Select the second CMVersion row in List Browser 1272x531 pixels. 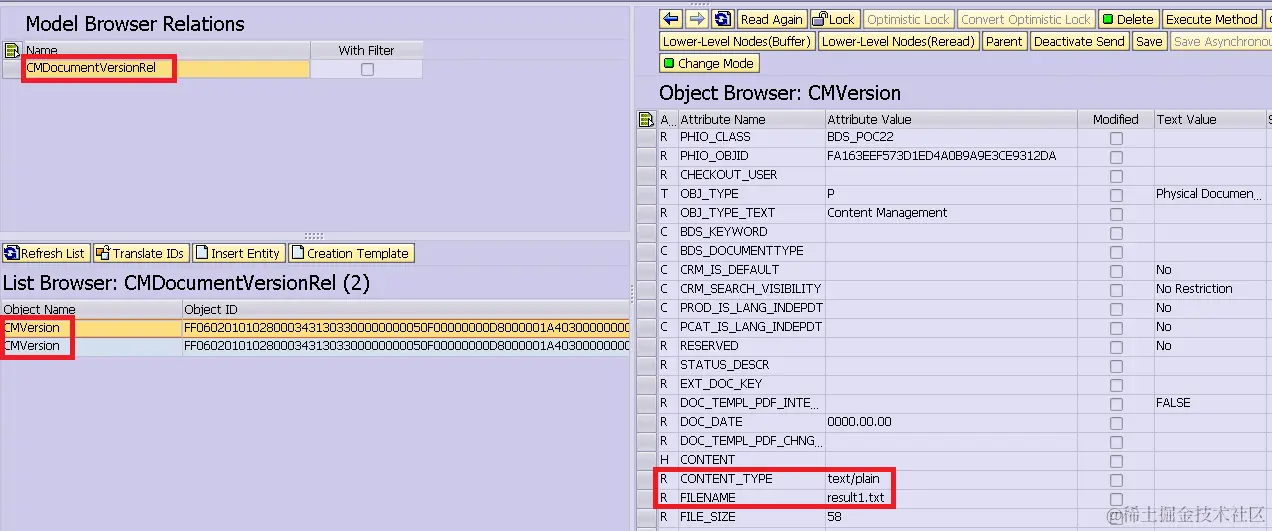click(x=316, y=345)
